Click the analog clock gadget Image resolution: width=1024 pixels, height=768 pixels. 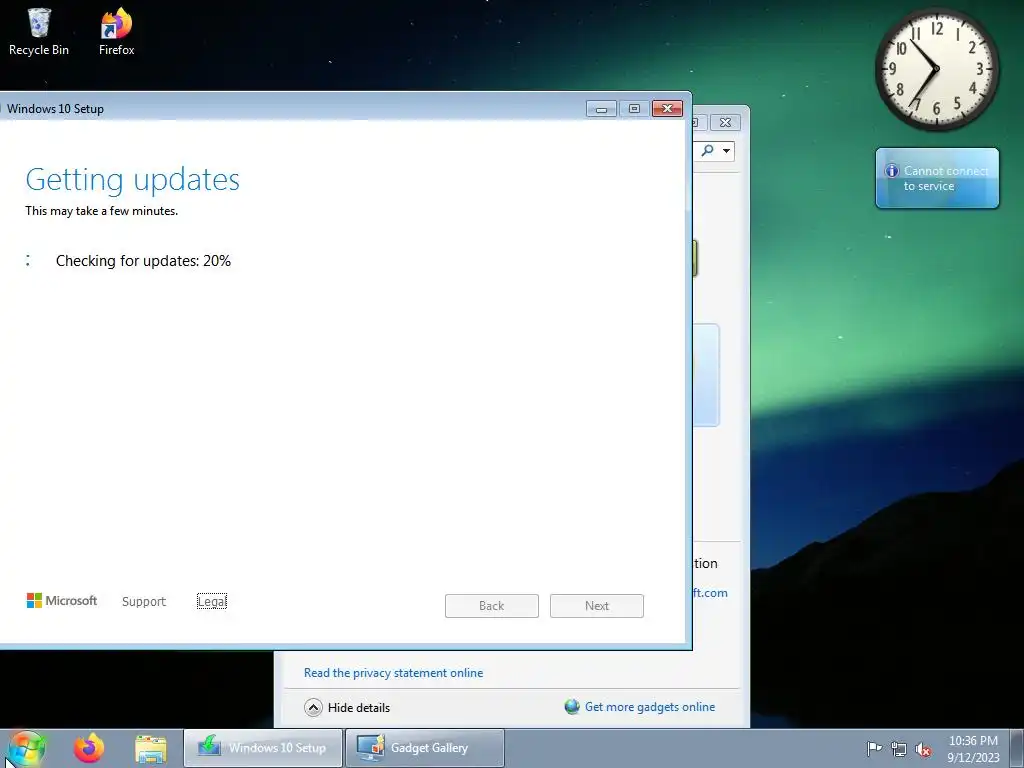(x=936, y=69)
